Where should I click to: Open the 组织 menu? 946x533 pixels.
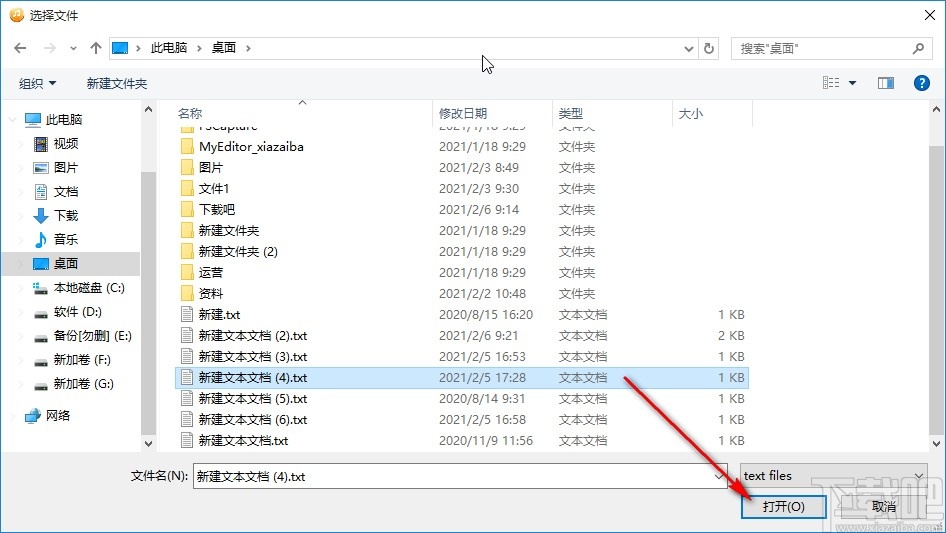pyautogui.click(x=37, y=83)
